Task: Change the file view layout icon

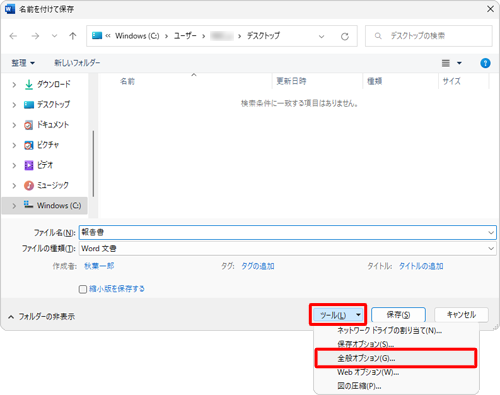Action: pyautogui.click(x=446, y=63)
